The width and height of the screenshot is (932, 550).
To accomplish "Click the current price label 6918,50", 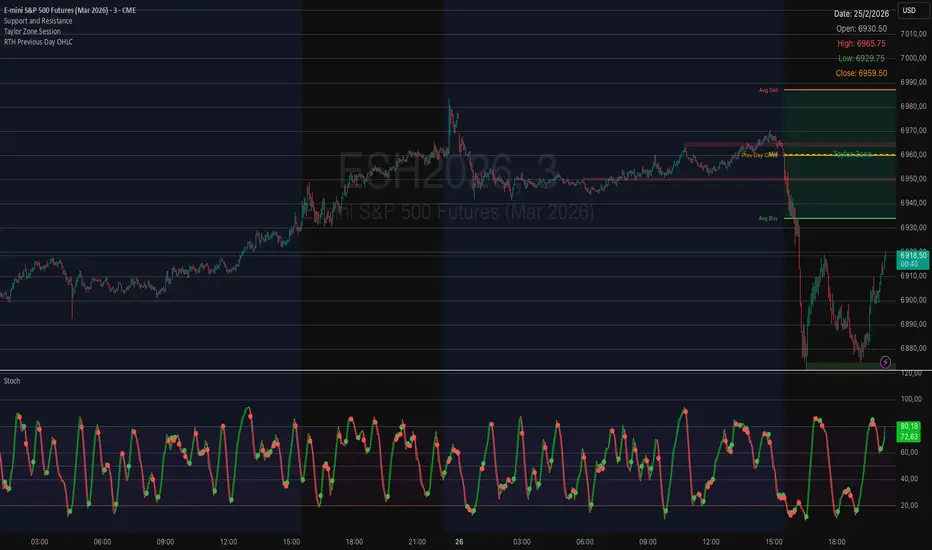I will click(913, 255).
